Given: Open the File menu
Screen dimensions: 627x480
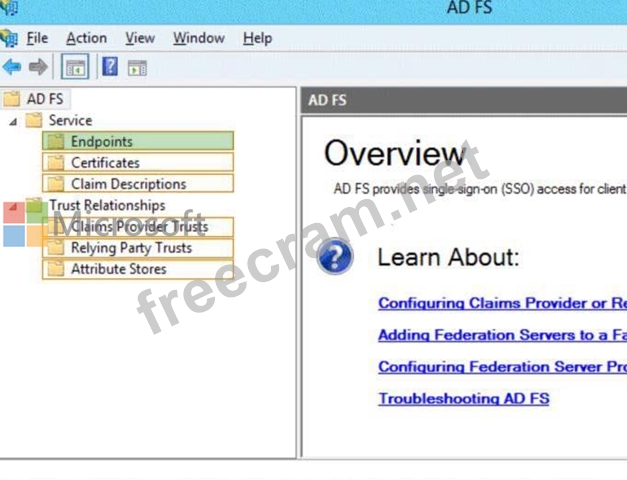Looking at the screenshot, I should tap(37, 38).
